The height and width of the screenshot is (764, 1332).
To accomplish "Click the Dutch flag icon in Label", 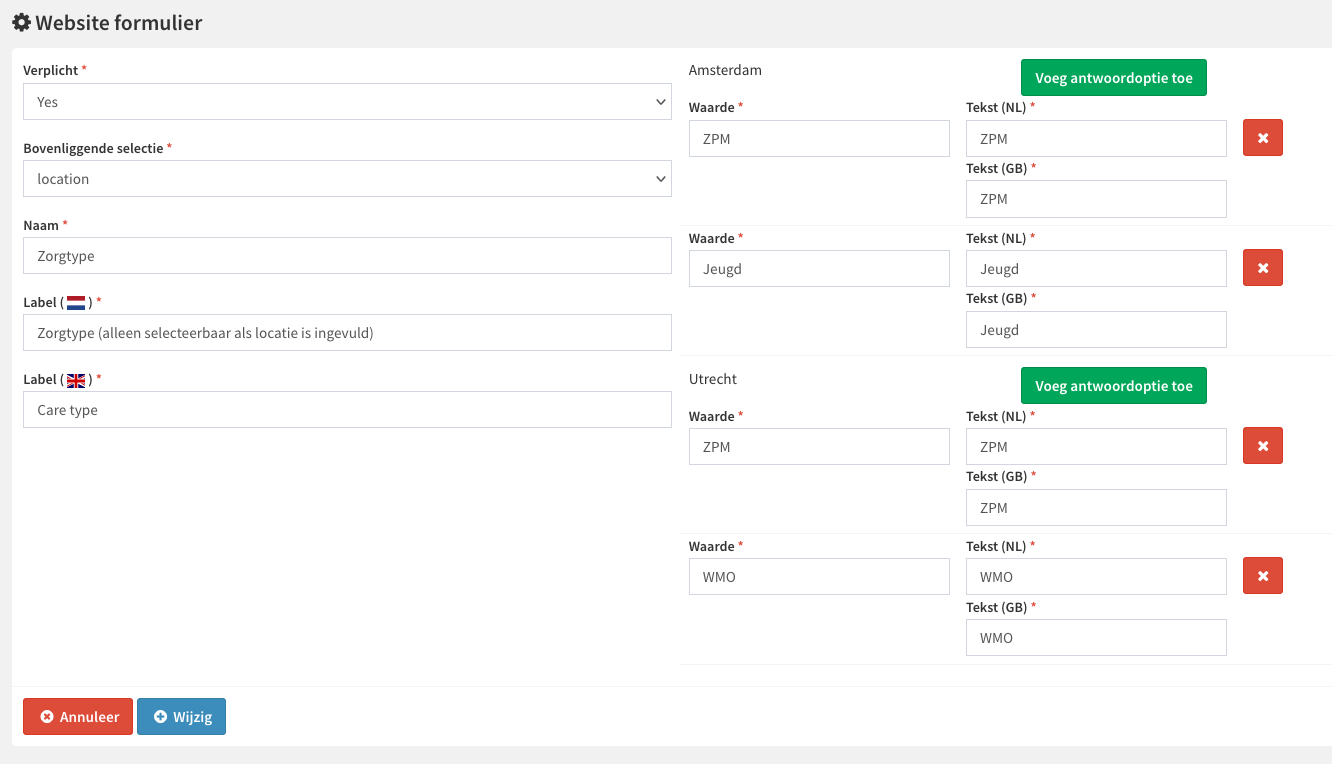I will point(76,303).
